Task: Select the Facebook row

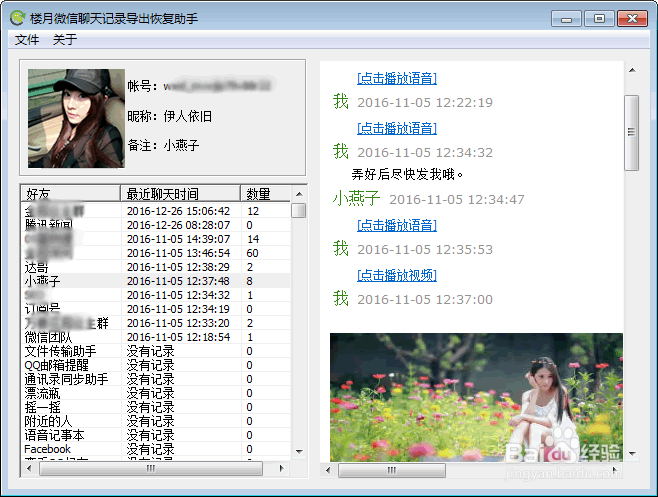Action: pos(155,449)
